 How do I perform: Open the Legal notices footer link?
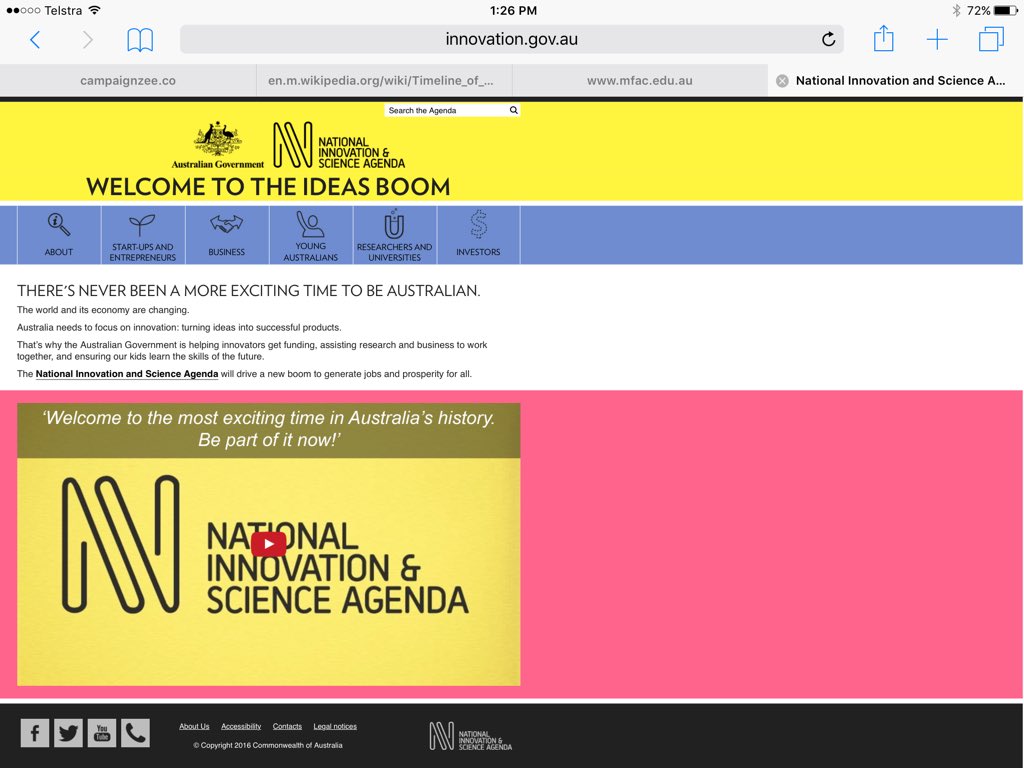(335, 726)
